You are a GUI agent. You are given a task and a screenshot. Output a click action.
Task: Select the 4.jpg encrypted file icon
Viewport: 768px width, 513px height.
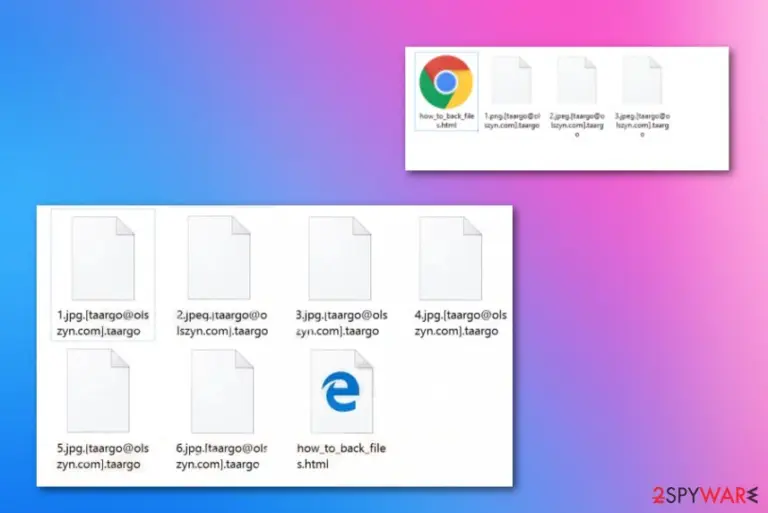click(451, 258)
